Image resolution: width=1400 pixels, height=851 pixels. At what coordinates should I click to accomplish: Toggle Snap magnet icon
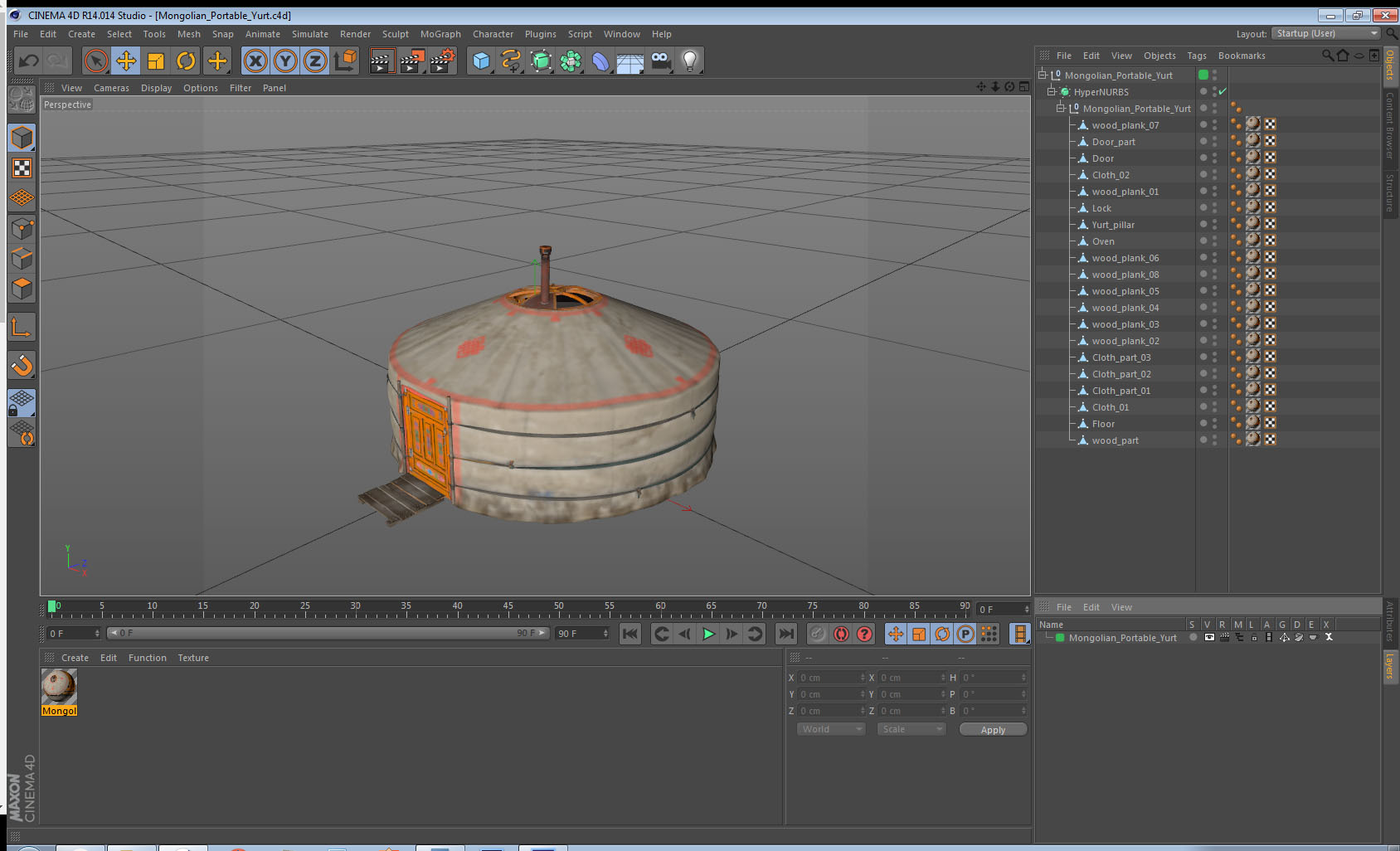22,365
